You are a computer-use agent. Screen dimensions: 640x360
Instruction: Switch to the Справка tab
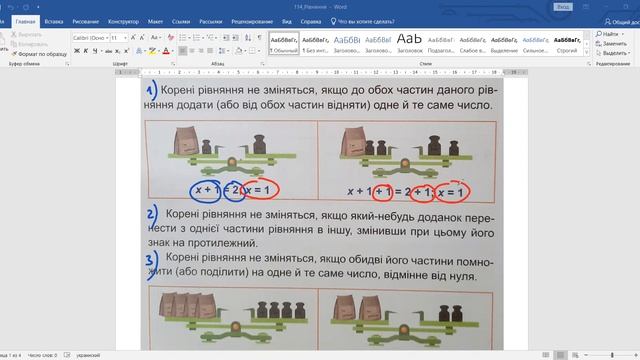311,22
